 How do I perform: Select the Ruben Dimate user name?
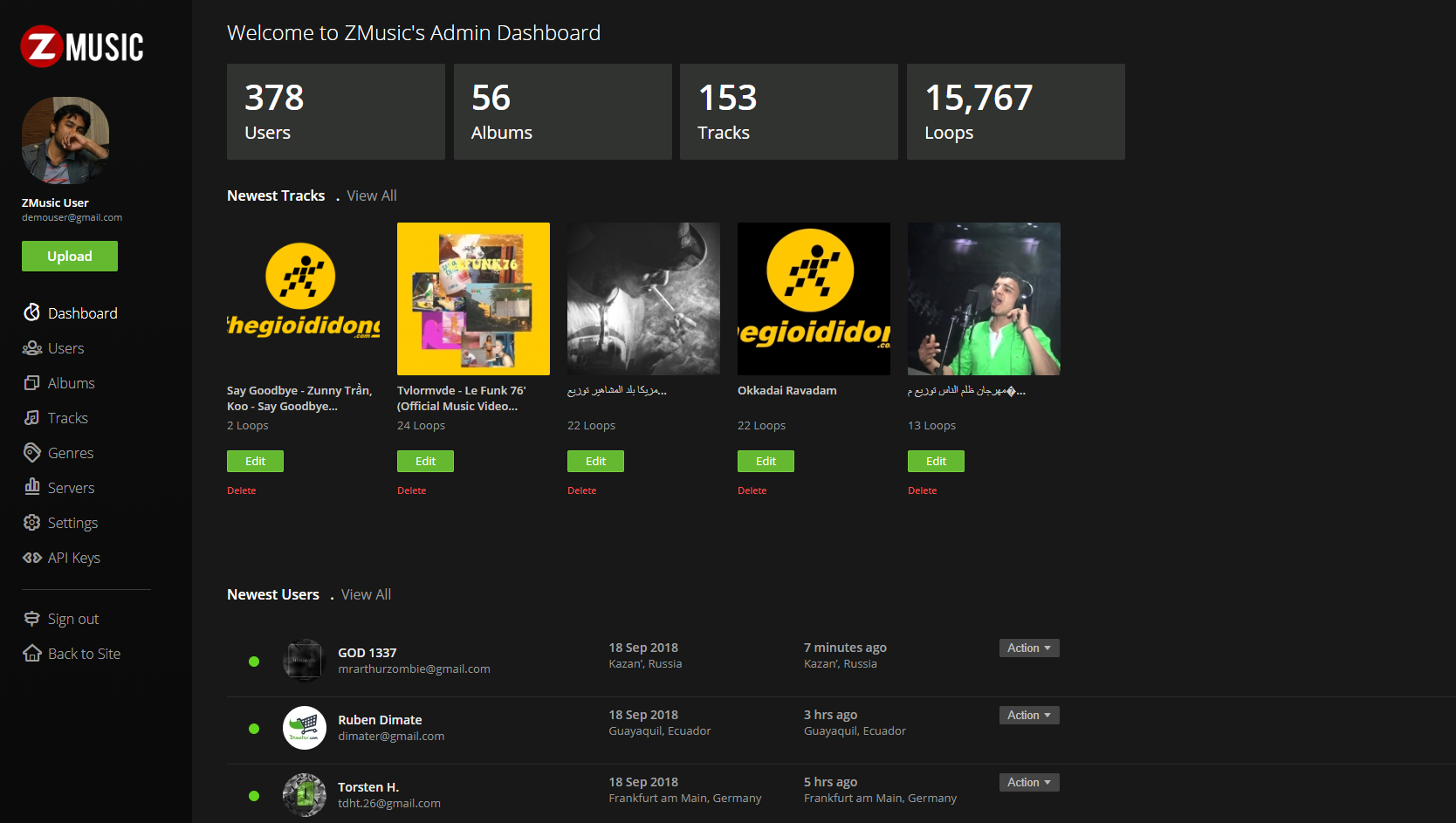click(x=380, y=720)
